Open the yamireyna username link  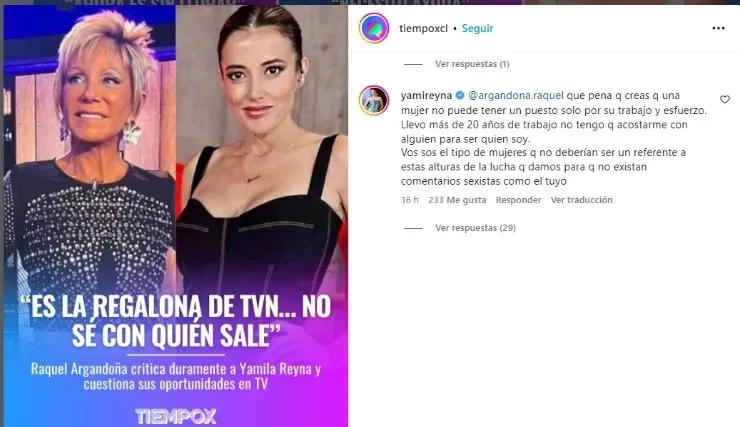426,95
